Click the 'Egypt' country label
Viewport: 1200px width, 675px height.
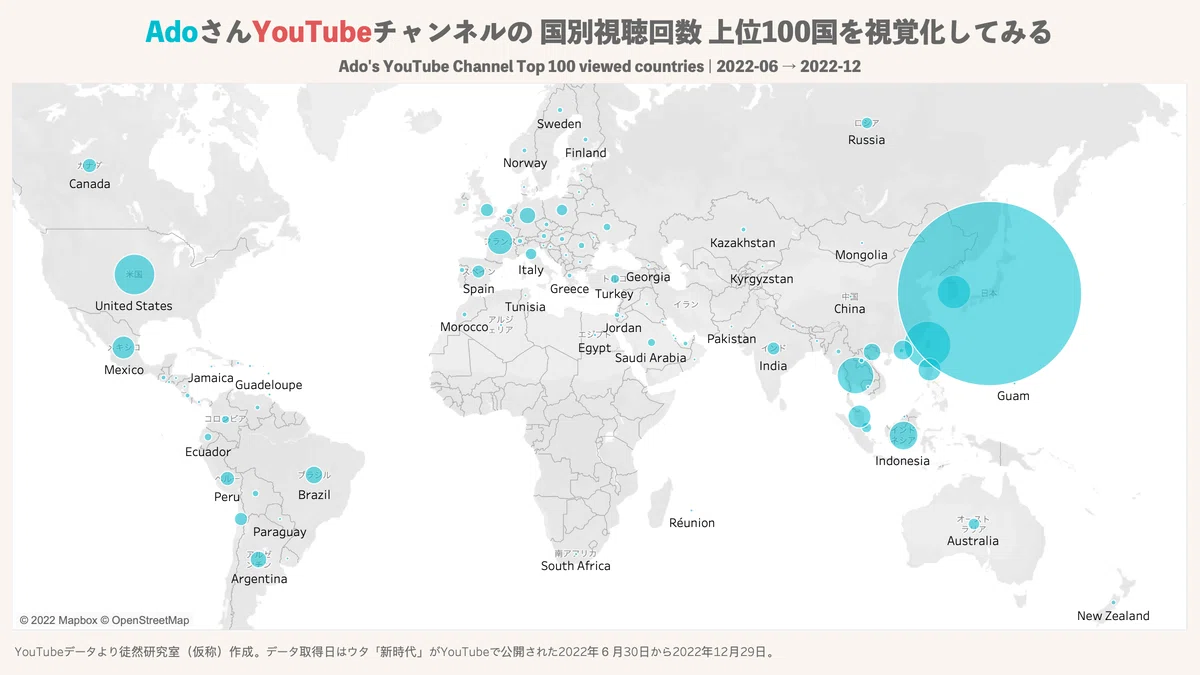tap(594, 348)
